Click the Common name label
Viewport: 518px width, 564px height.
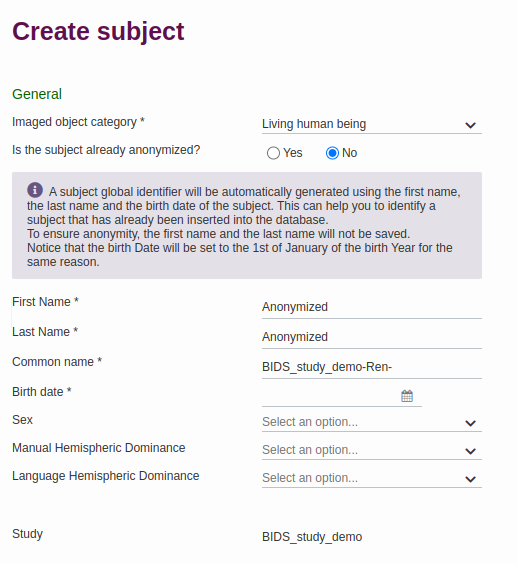[x=57, y=361]
